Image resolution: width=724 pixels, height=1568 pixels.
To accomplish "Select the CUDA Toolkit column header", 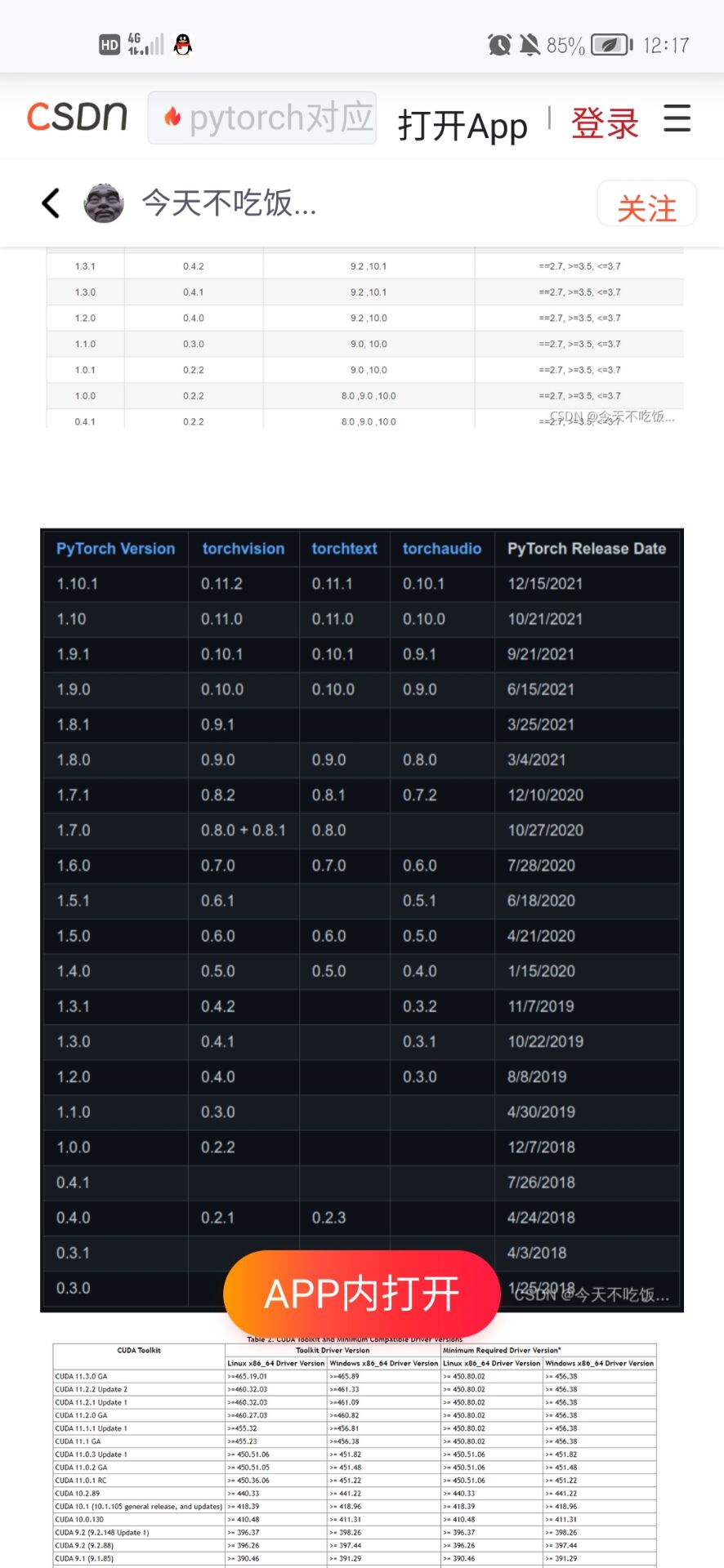I will 139,1351.
